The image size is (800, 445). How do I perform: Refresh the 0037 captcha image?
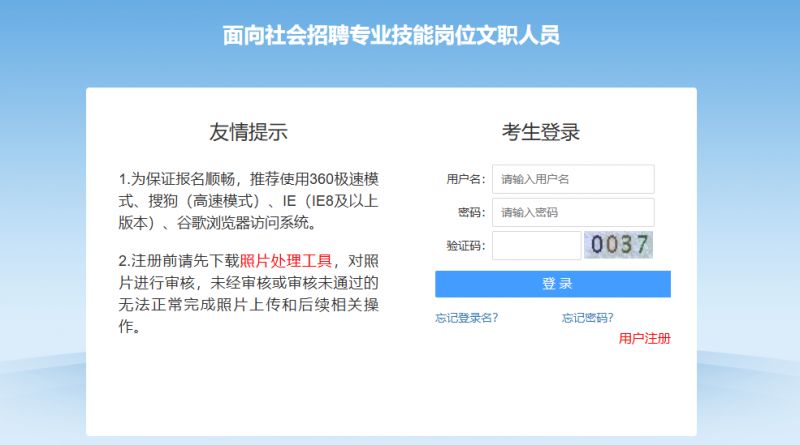(618, 245)
